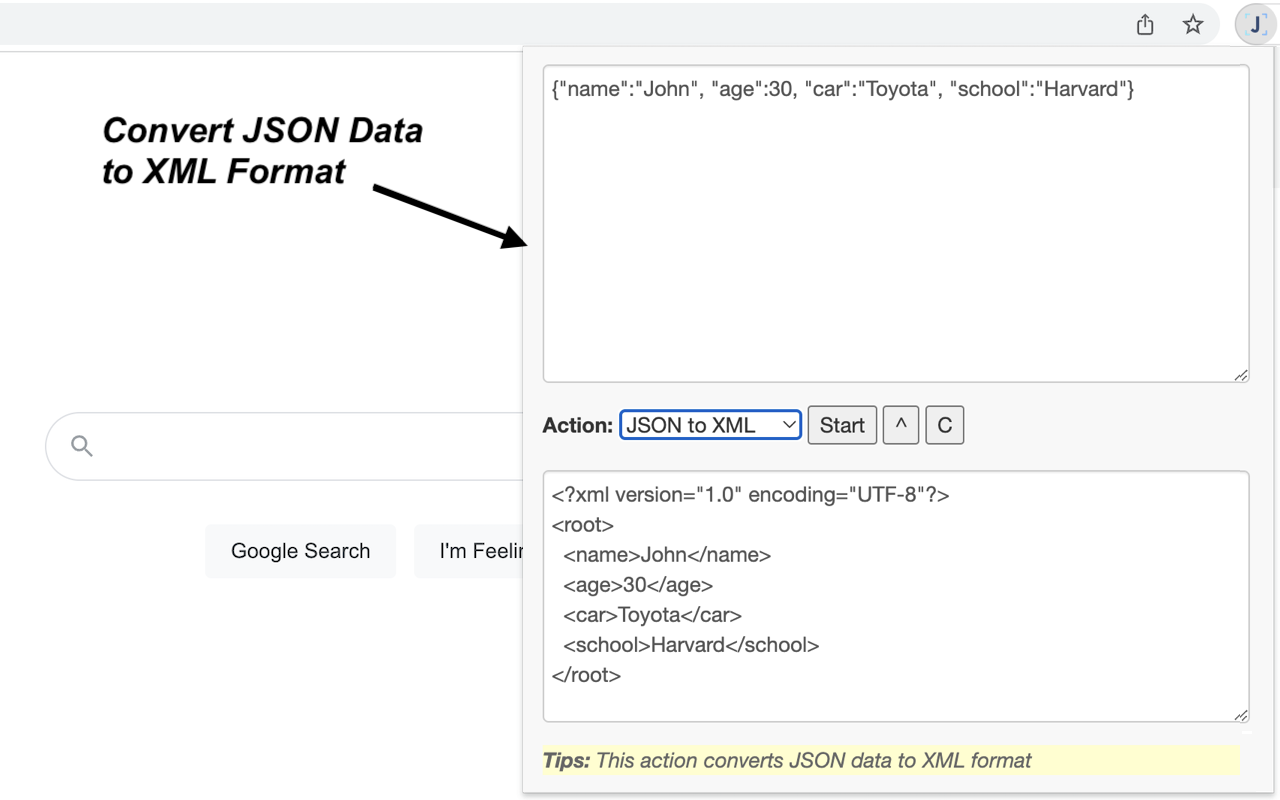The image size is (1280, 800).
Task: Click the yellow Tips banner
Action: [890, 760]
